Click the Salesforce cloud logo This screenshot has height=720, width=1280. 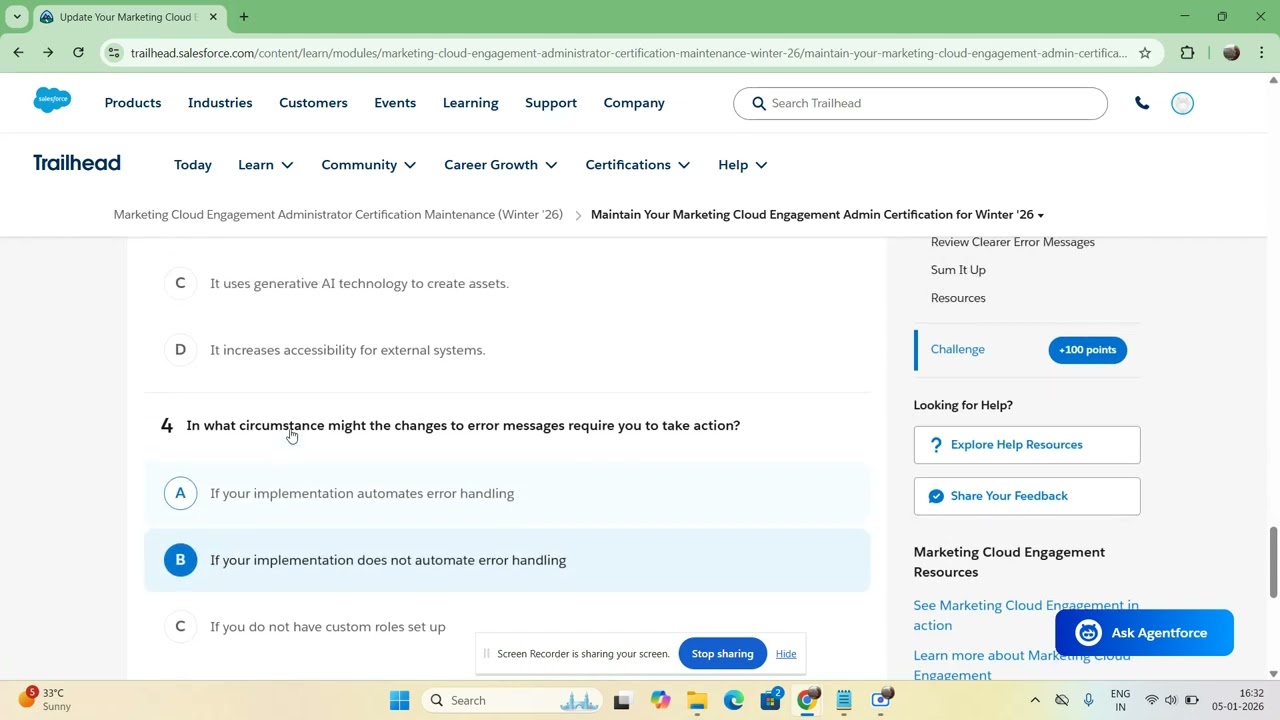click(52, 100)
